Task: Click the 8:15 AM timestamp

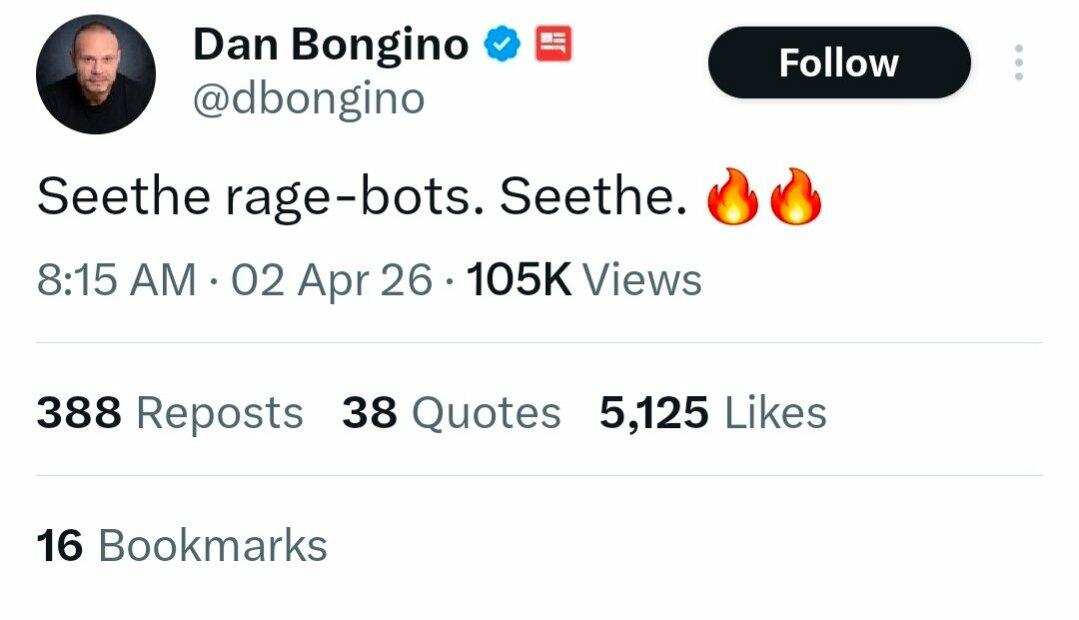Action: (116, 280)
